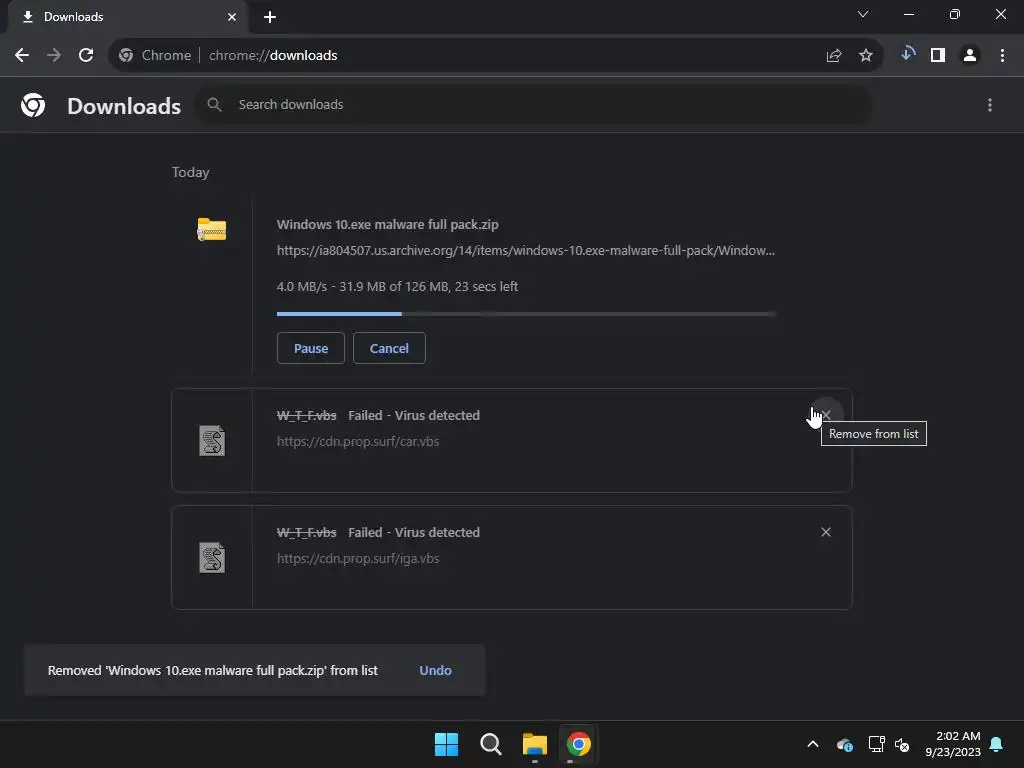Open Chrome's three-dot main menu
The height and width of the screenshot is (768, 1024).
[1002, 56]
